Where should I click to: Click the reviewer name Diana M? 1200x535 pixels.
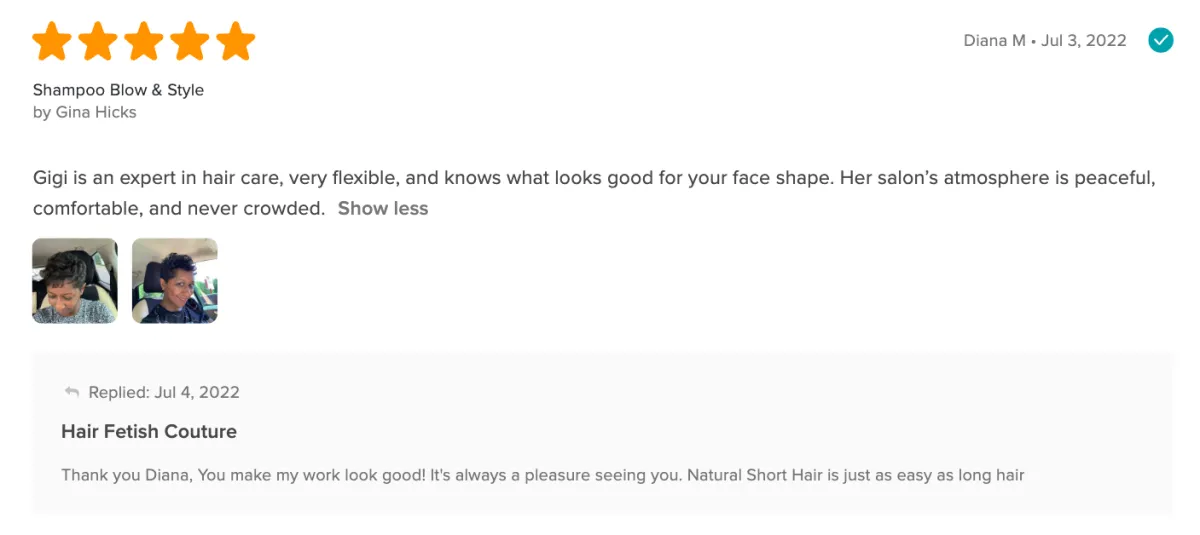994,41
